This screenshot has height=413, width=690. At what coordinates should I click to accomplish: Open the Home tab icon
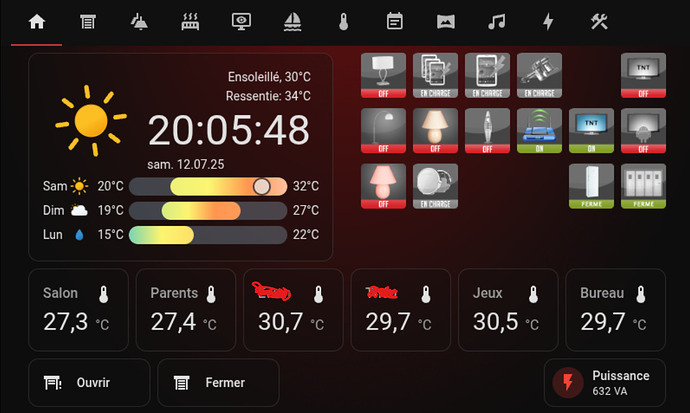[37, 22]
